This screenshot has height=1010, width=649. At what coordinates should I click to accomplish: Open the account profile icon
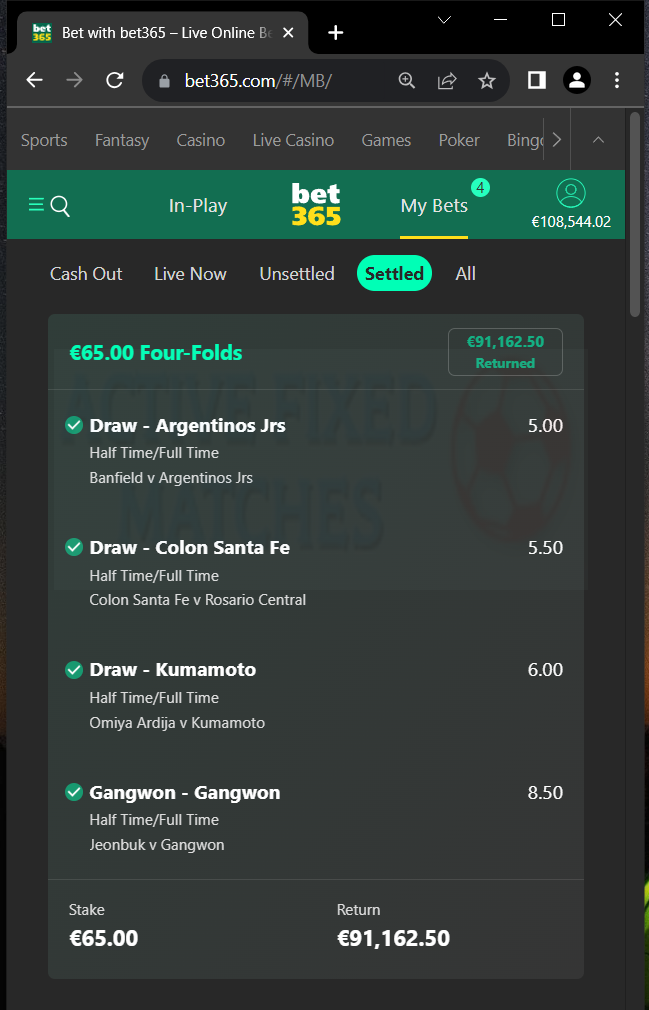570,193
